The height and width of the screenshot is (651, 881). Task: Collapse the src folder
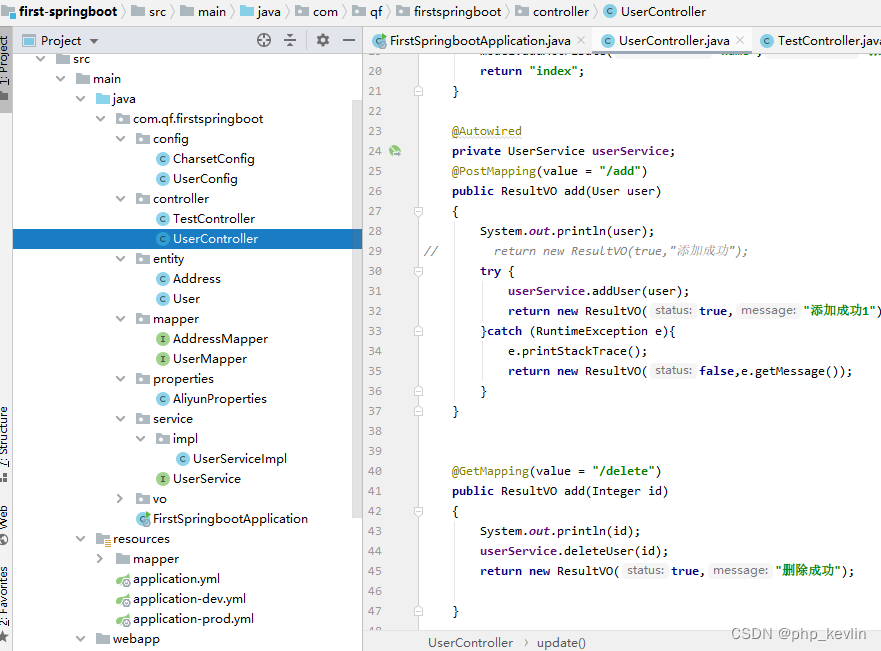40,59
